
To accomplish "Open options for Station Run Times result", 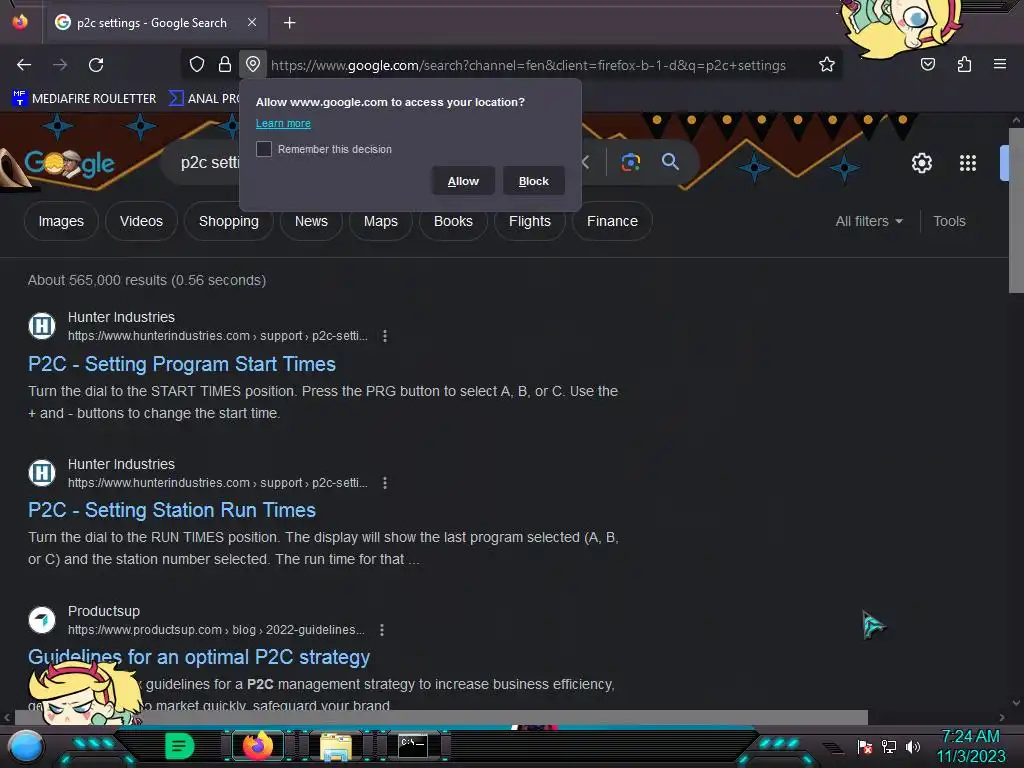I will 385,483.
